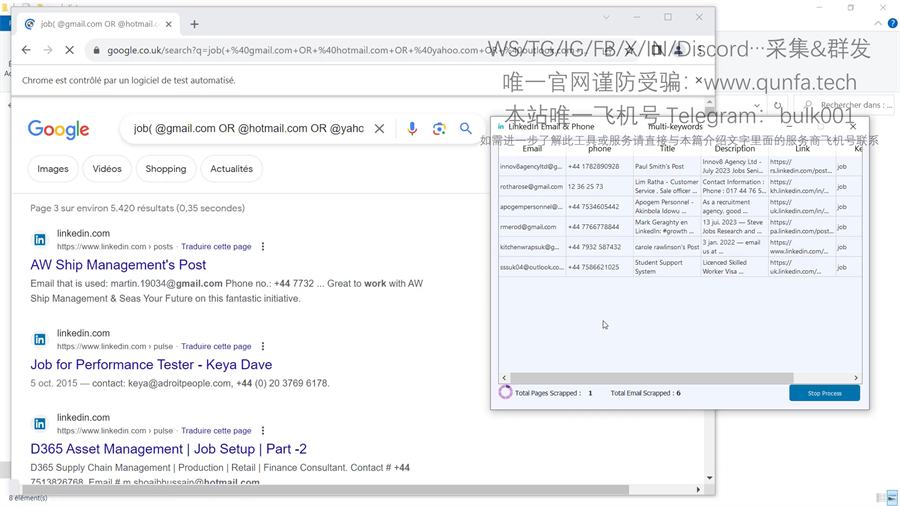The image size is (900, 506).
Task: Translate the AW Ship Management page
Action: (x=216, y=247)
